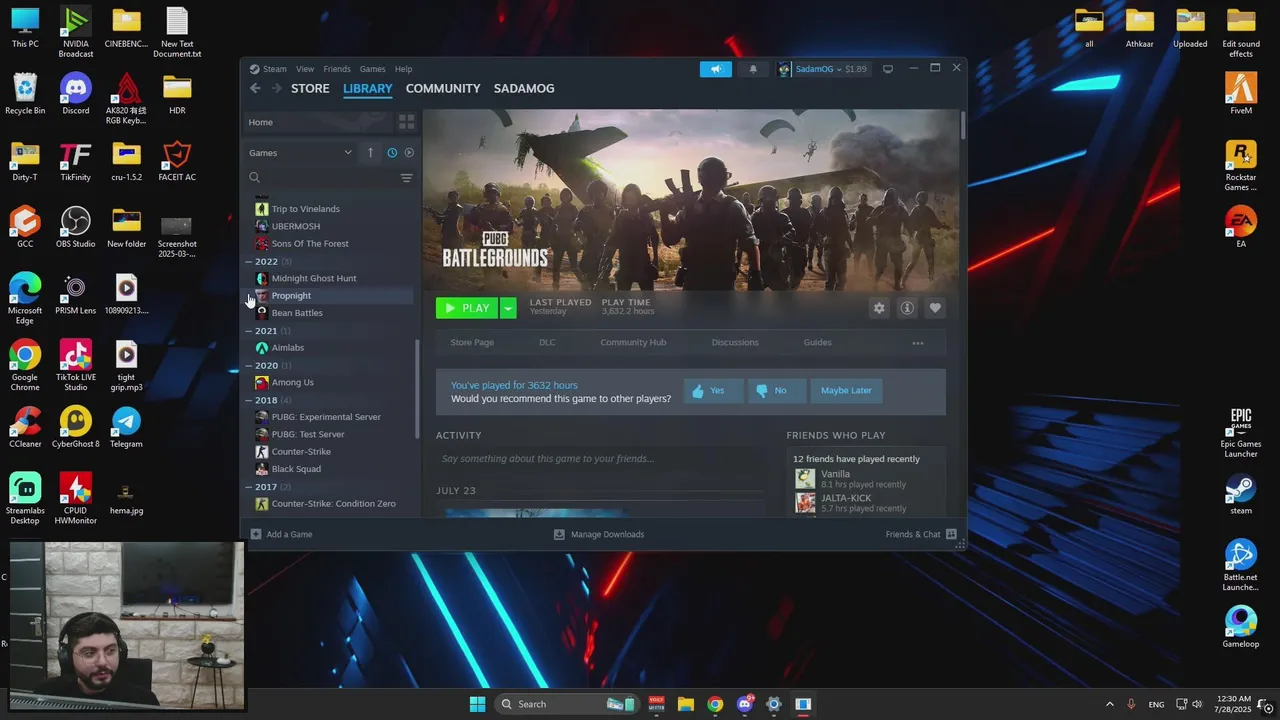
Task: Go to the COMMUNITY tab
Action: tap(443, 88)
